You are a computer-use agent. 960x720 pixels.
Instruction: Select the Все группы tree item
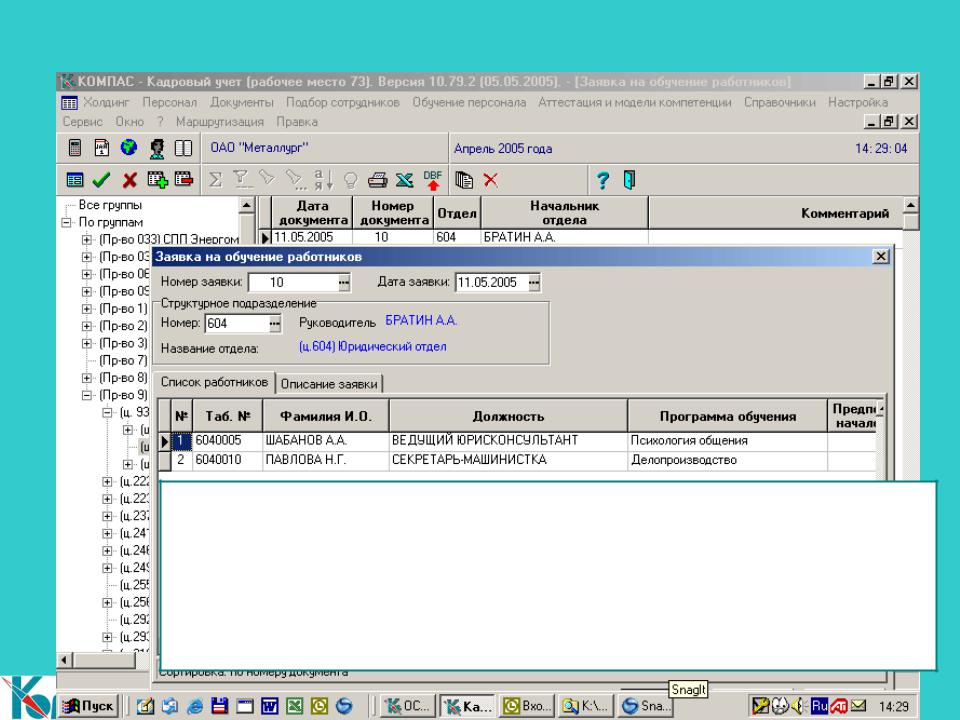[x=110, y=205]
